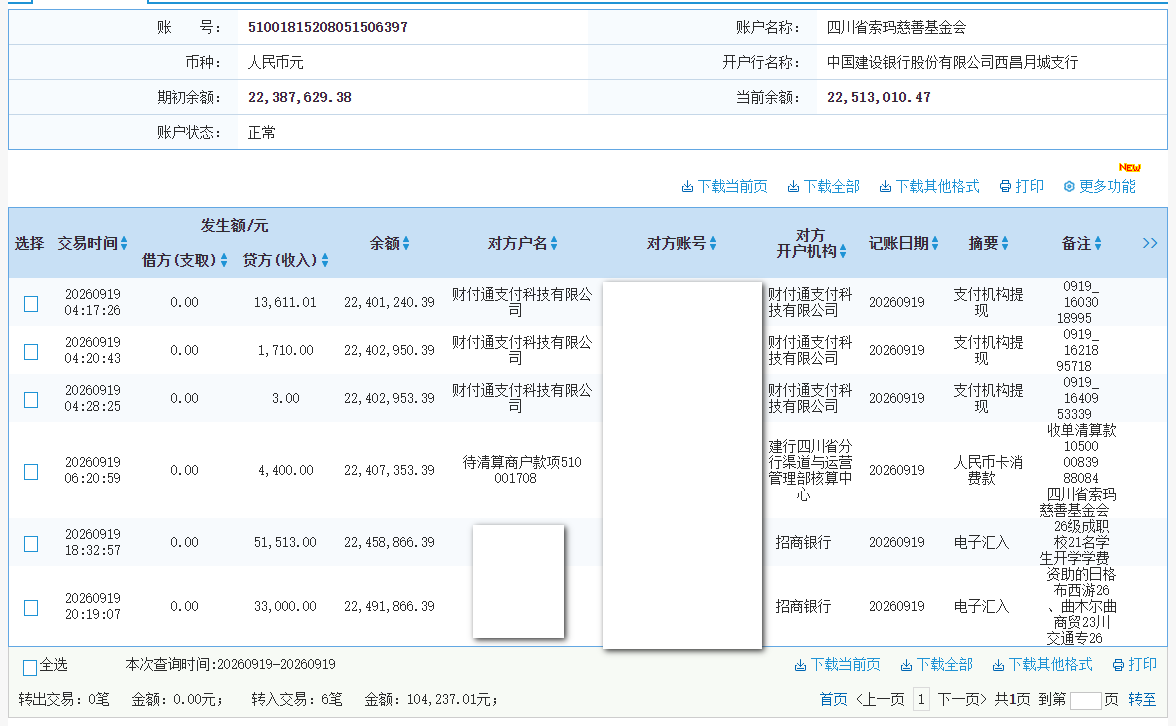Check the 20:19:07 transaction row checkbox
The image size is (1176, 726).
pos(31,608)
